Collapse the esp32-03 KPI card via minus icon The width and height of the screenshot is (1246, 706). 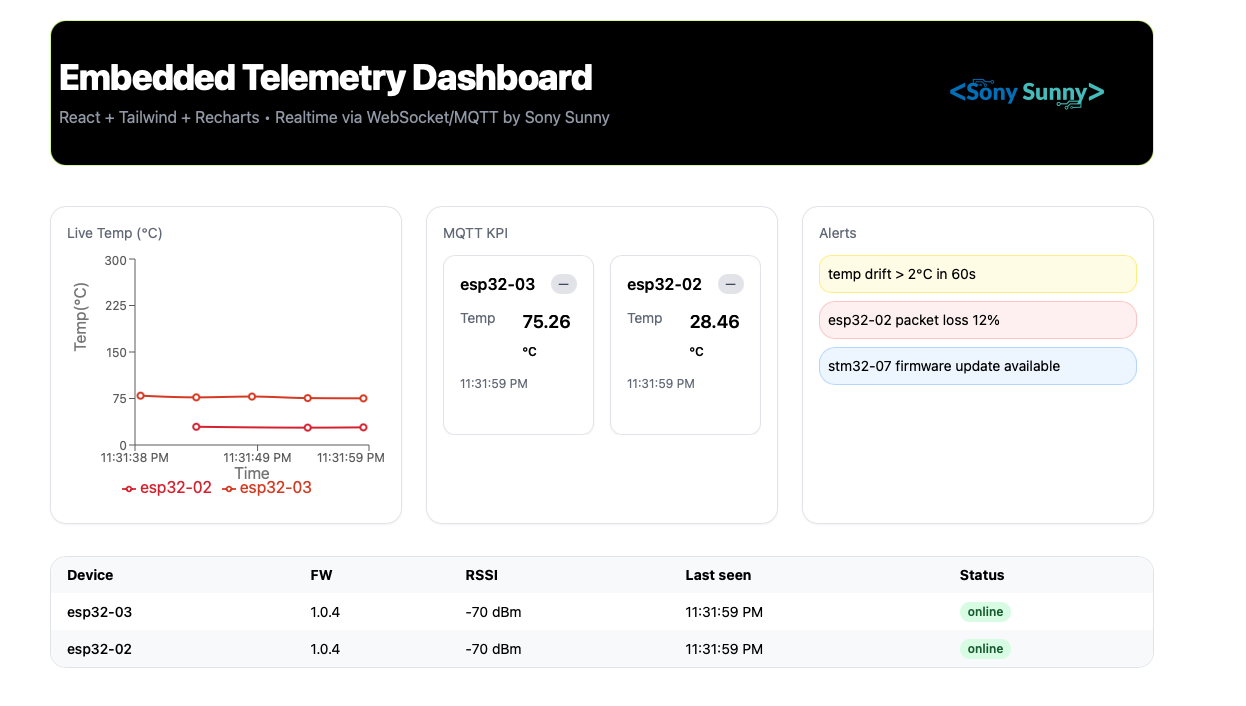click(x=563, y=284)
